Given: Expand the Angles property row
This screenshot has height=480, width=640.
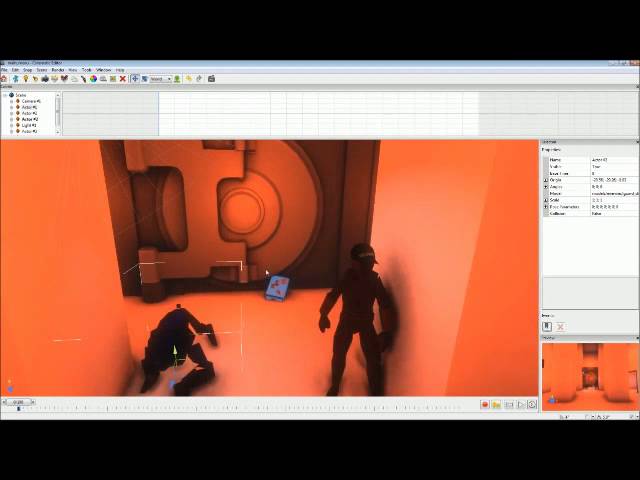Looking at the screenshot, I should coord(546,187).
